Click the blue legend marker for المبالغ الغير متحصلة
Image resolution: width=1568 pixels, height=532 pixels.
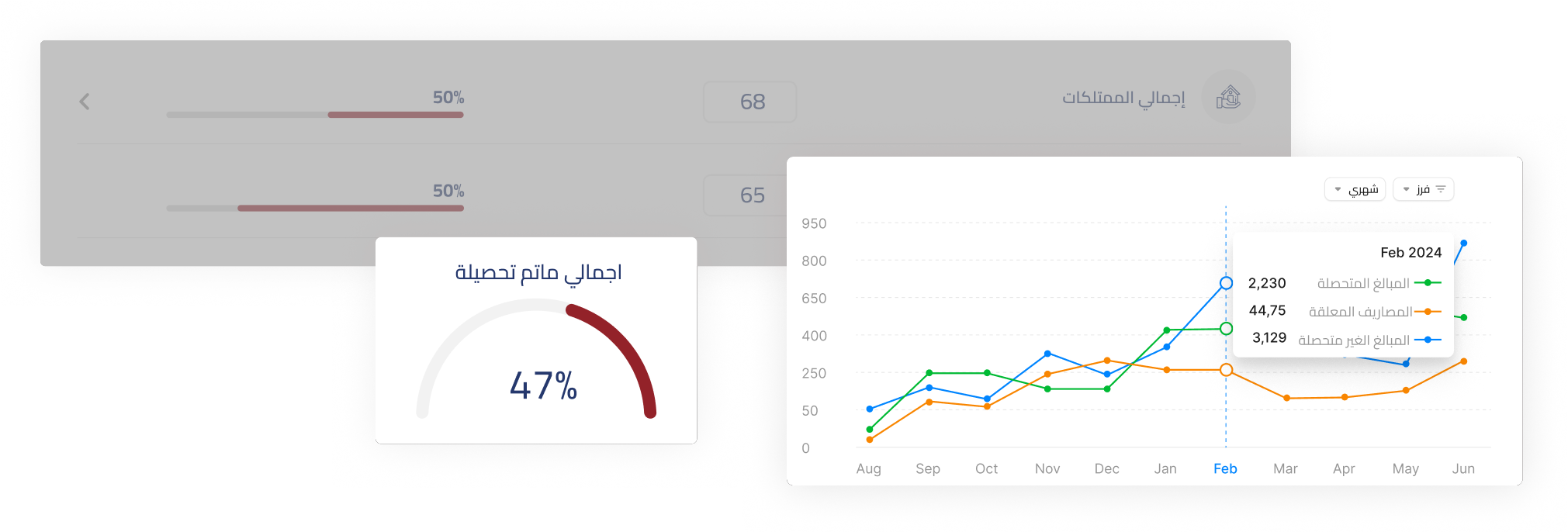(x=1428, y=340)
